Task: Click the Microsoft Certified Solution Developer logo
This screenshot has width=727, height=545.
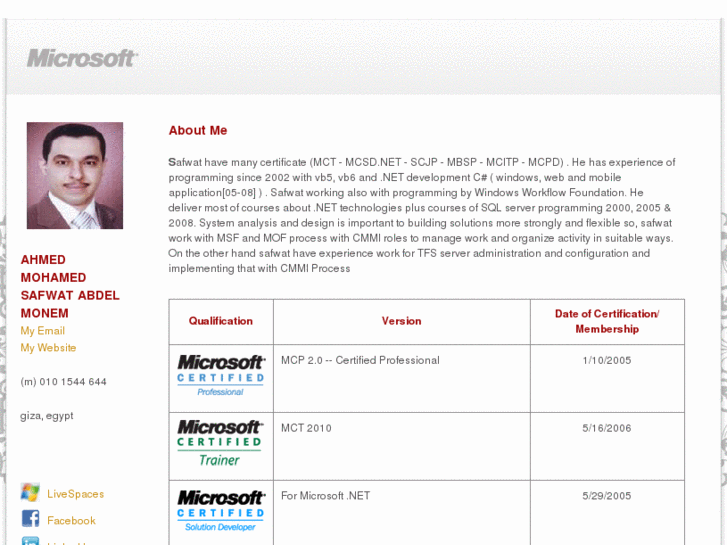Action: tap(221, 510)
